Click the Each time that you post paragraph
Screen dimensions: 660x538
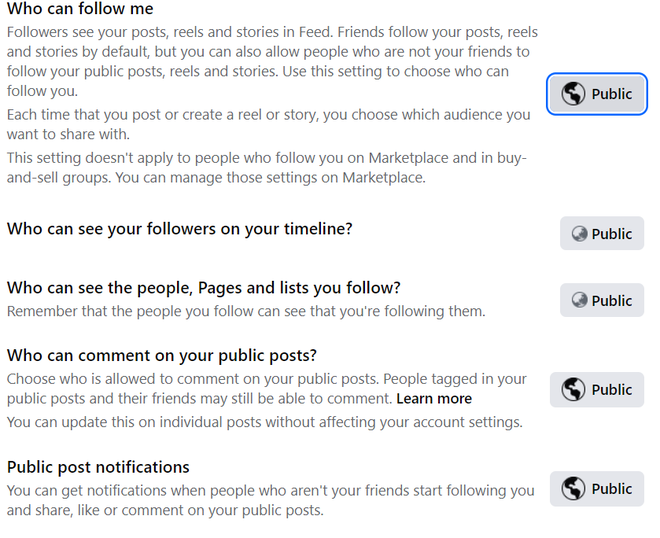tap(268, 124)
